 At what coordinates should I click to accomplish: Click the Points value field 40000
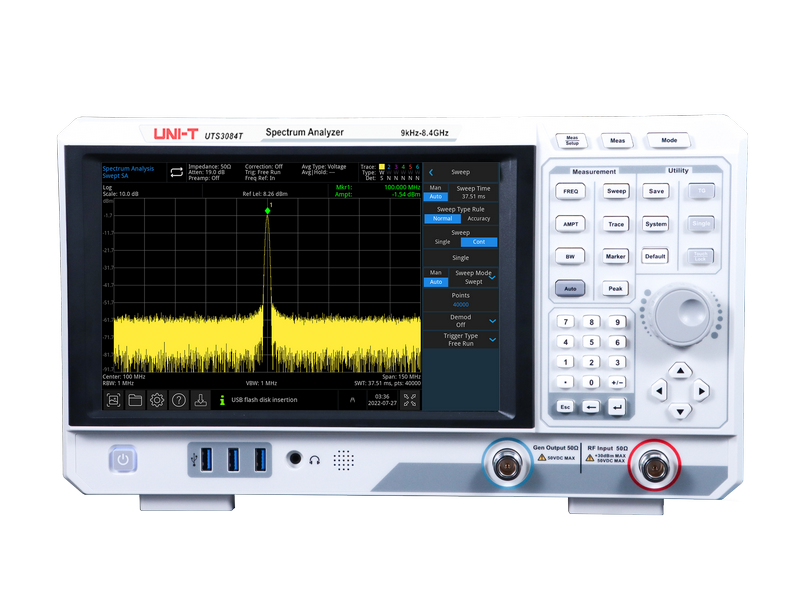tap(460, 304)
